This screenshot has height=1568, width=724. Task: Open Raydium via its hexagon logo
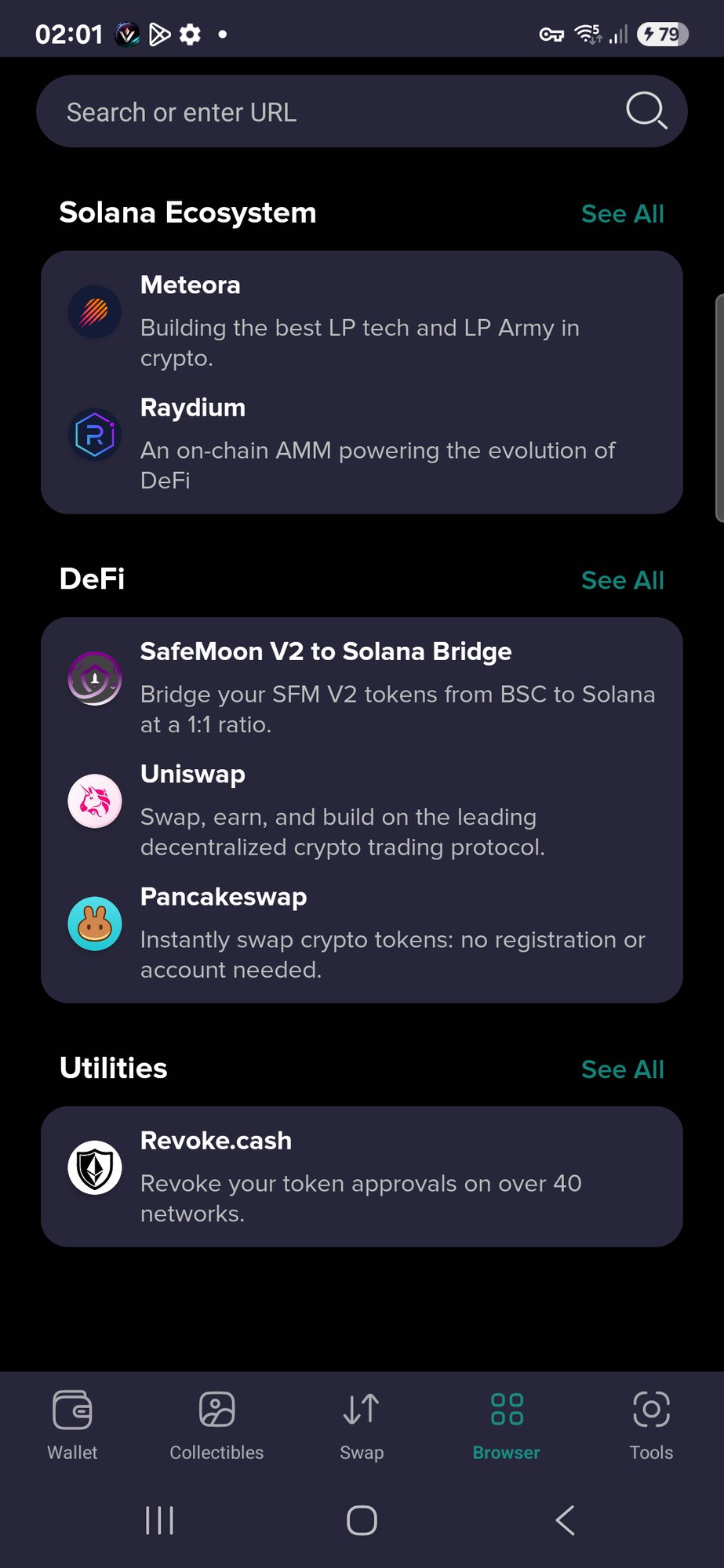(95, 434)
